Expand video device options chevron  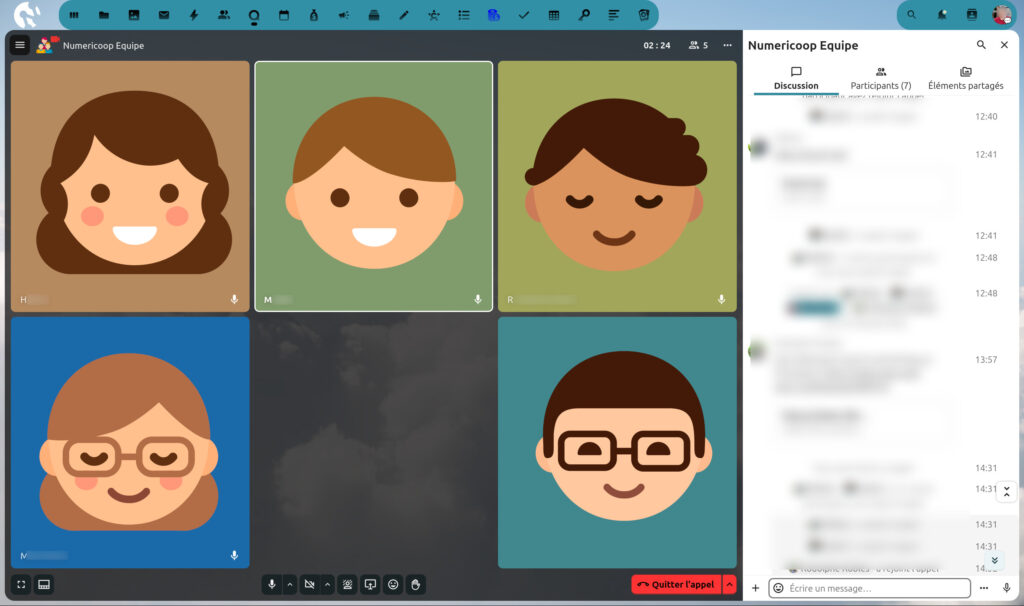coord(328,584)
